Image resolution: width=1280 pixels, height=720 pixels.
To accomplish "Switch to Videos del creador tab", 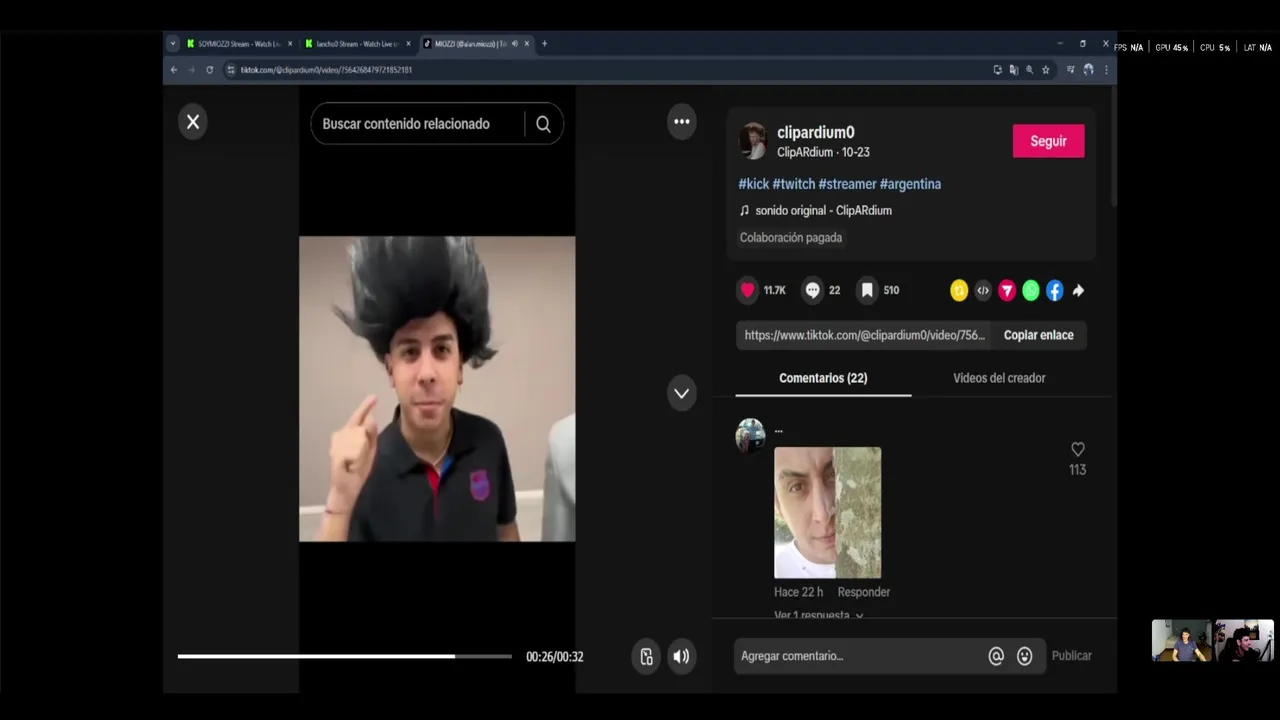I will 999,378.
